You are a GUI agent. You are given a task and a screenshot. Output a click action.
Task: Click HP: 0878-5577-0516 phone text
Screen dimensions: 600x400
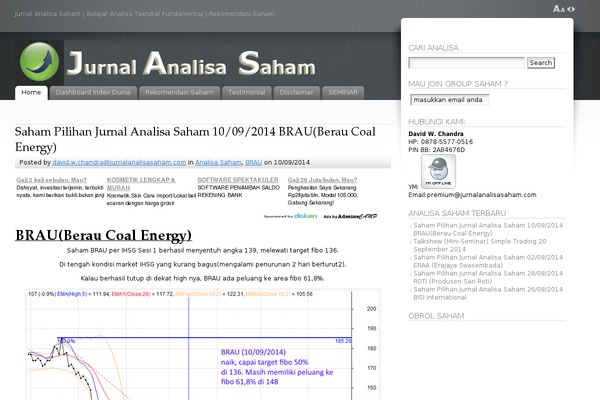(x=440, y=142)
